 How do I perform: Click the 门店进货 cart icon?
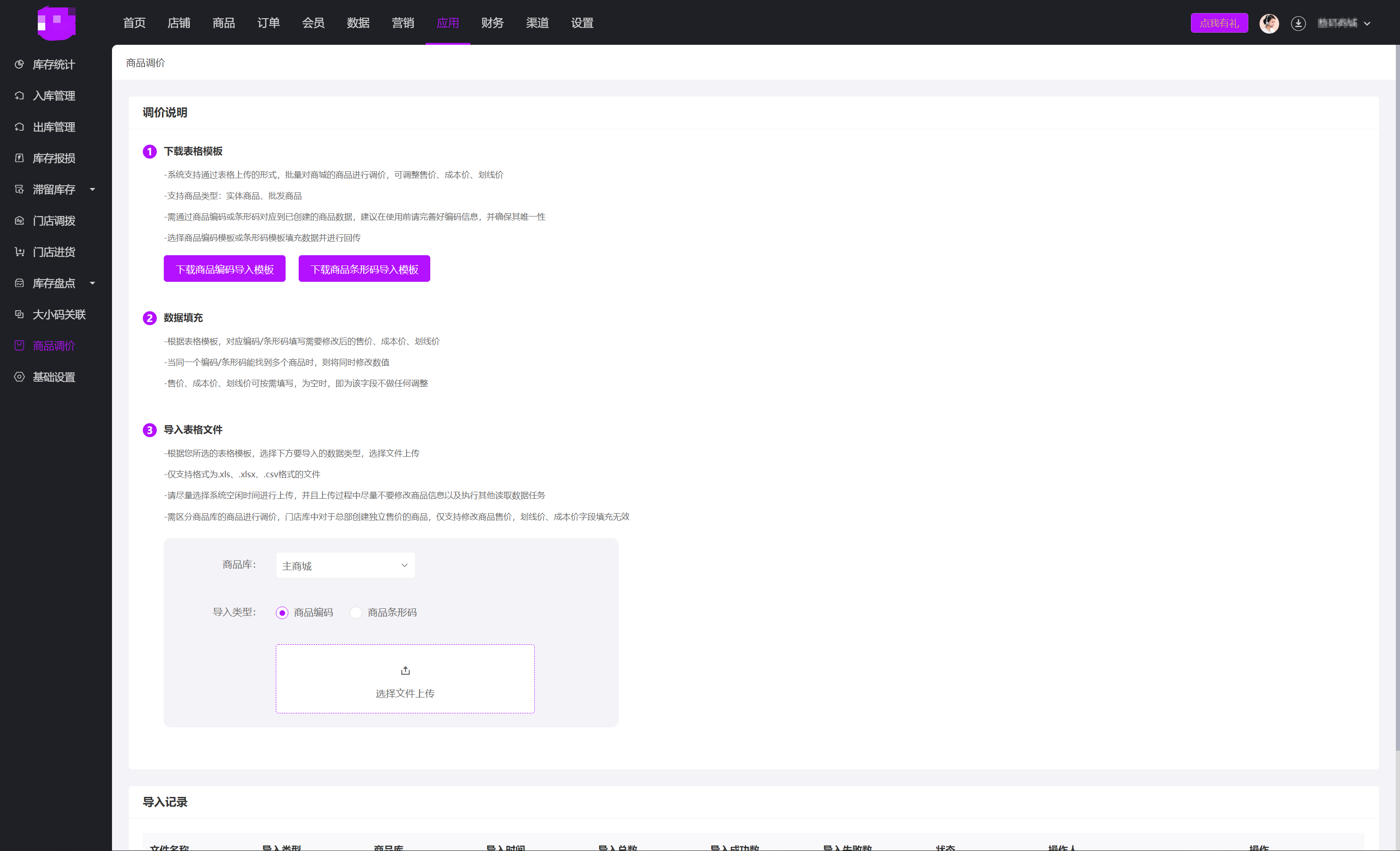[x=19, y=251]
